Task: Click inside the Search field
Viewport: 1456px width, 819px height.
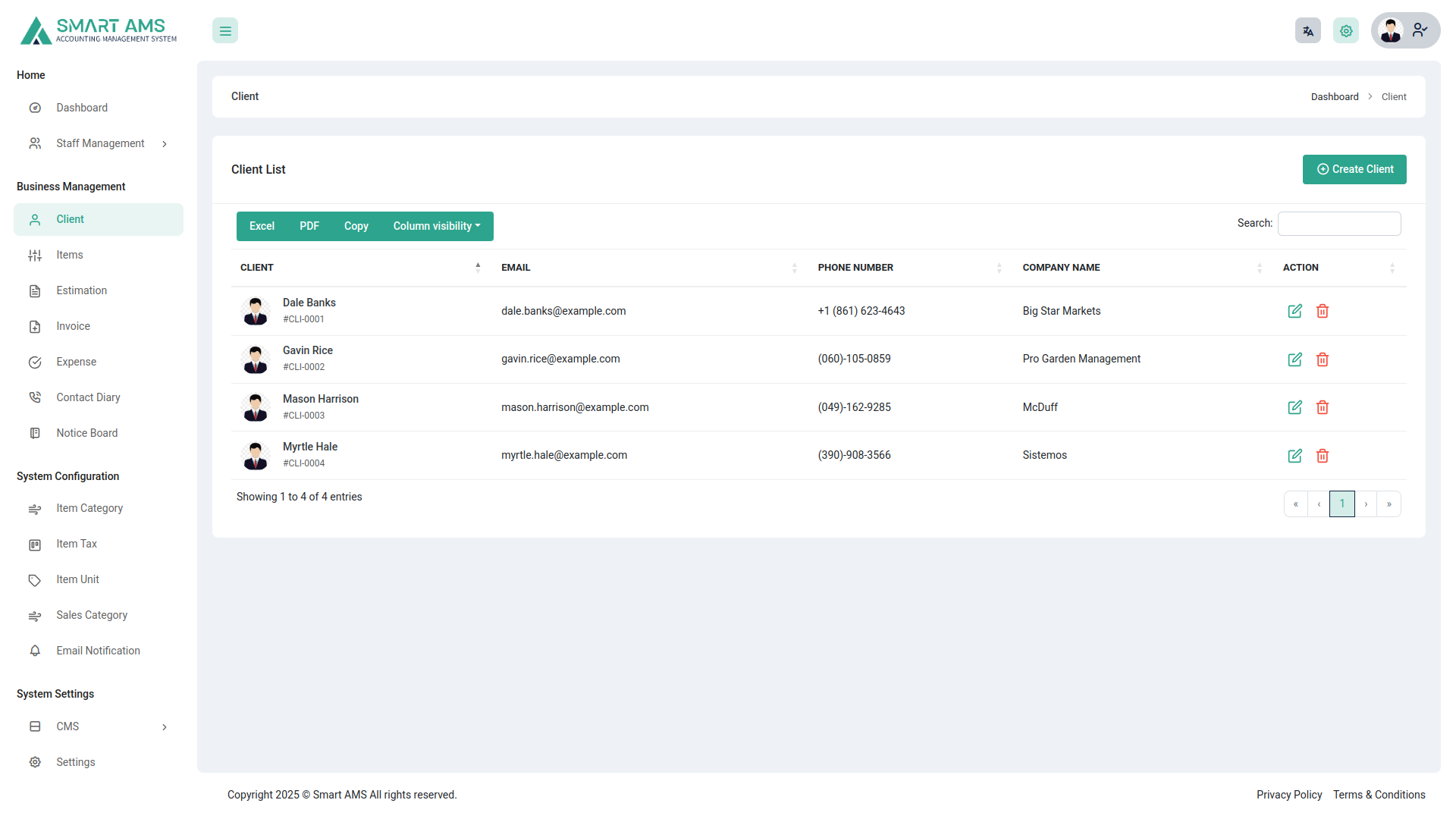Action: (1339, 223)
